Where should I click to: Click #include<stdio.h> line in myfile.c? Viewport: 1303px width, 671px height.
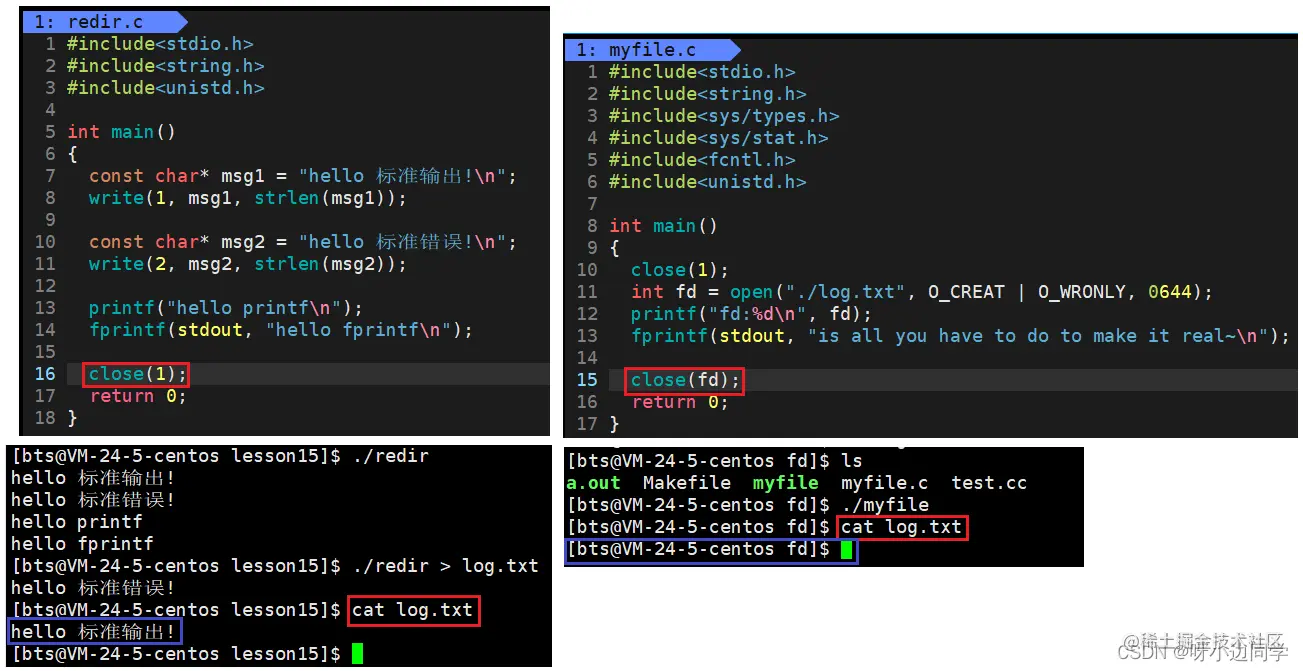pyautogui.click(x=702, y=72)
